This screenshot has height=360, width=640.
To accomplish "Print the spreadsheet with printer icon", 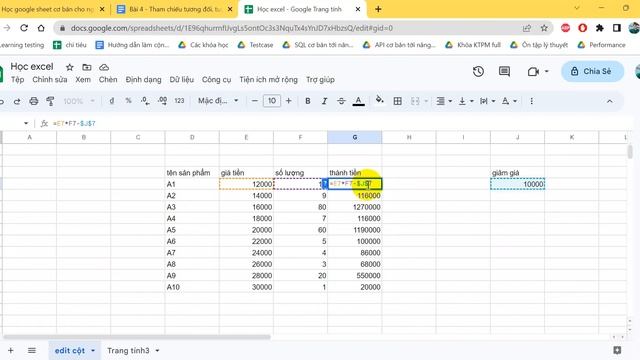I will [x=33, y=101].
